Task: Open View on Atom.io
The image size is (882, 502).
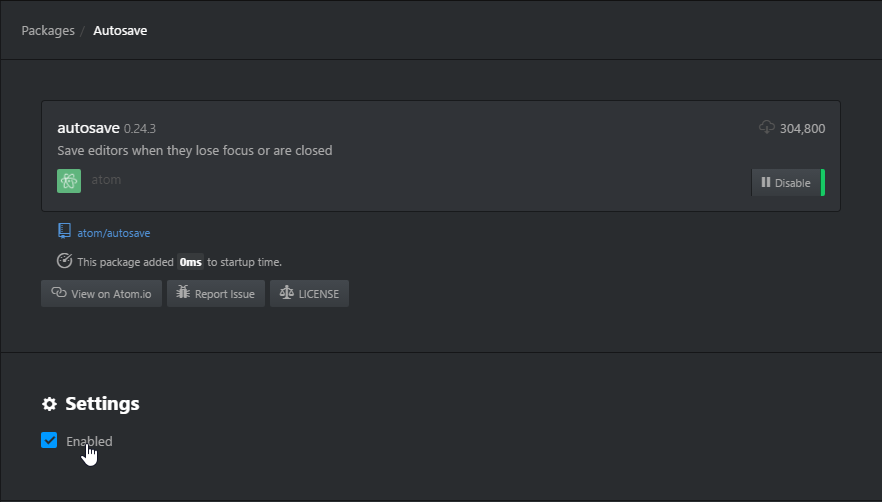Action: pos(101,293)
